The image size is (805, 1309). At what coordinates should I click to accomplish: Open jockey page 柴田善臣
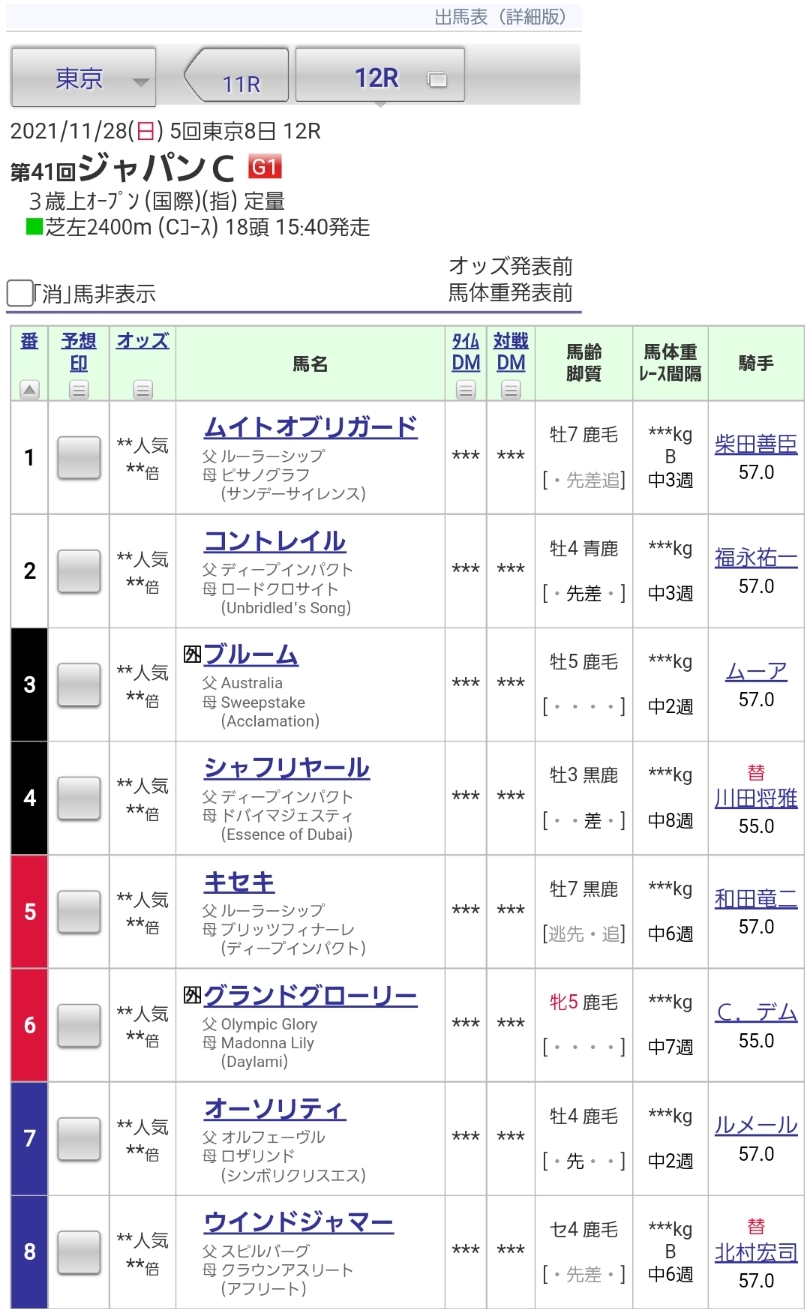[756, 445]
